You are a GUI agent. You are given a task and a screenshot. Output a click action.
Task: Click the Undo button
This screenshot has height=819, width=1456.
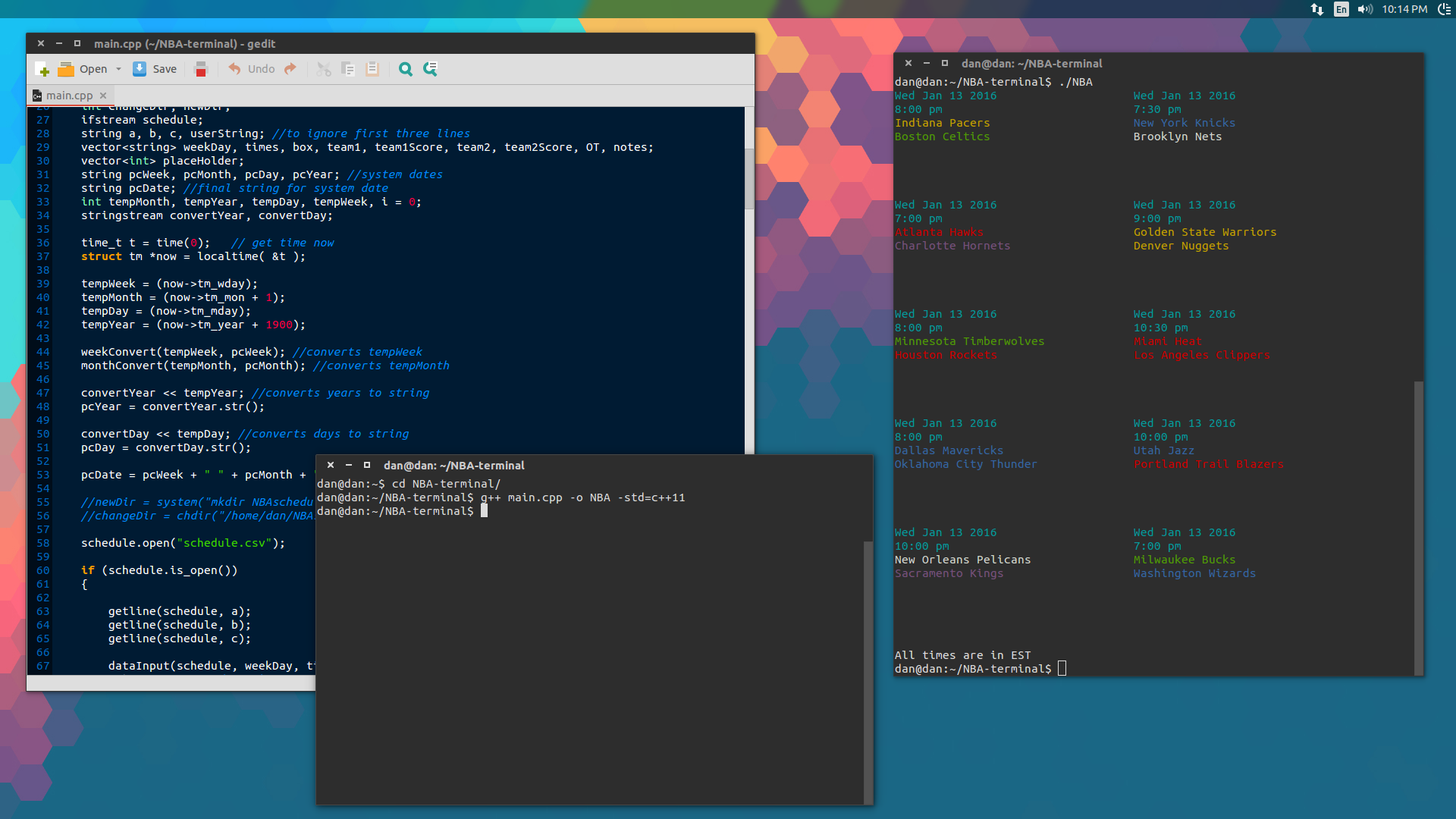(x=252, y=69)
